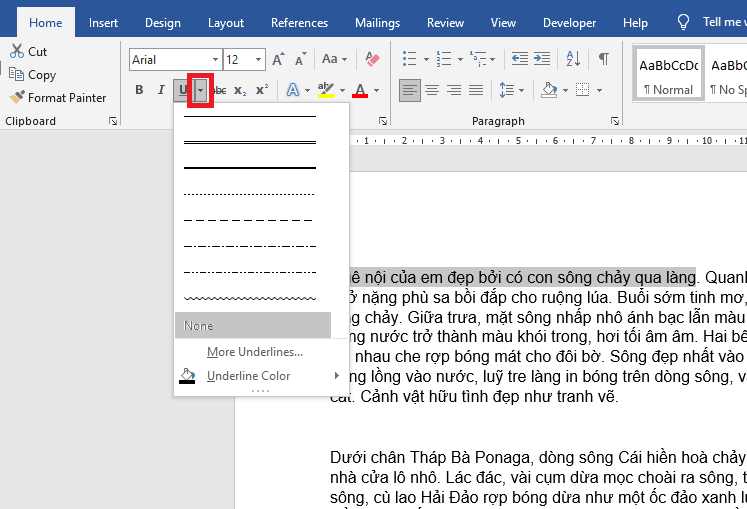This screenshot has width=747, height=509.
Task: Toggle strikethrough on selected text
Action: point(219,91)
